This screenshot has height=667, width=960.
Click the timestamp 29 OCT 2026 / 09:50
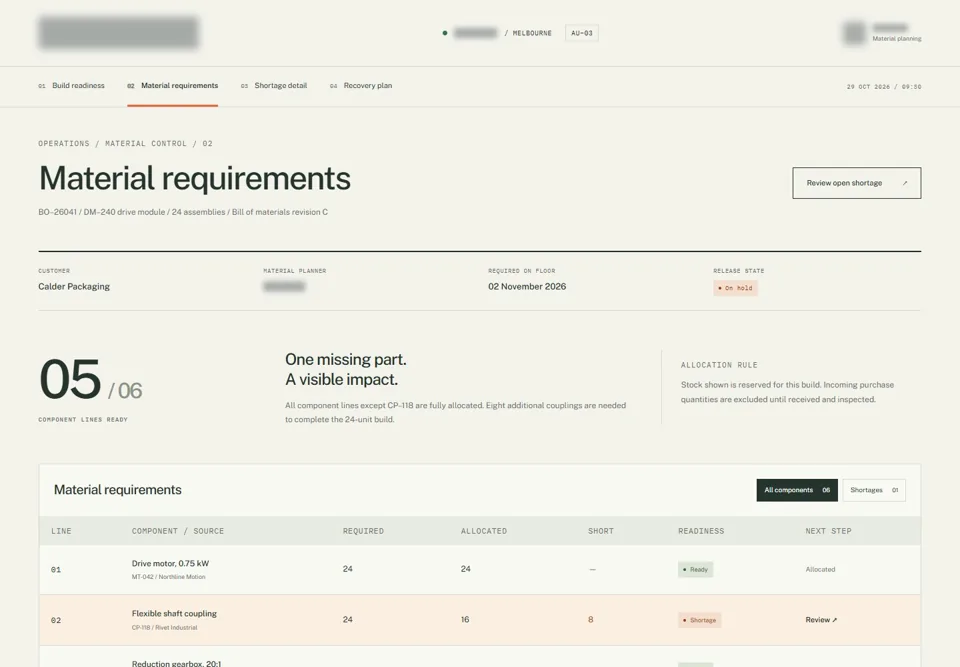(884, 87)
